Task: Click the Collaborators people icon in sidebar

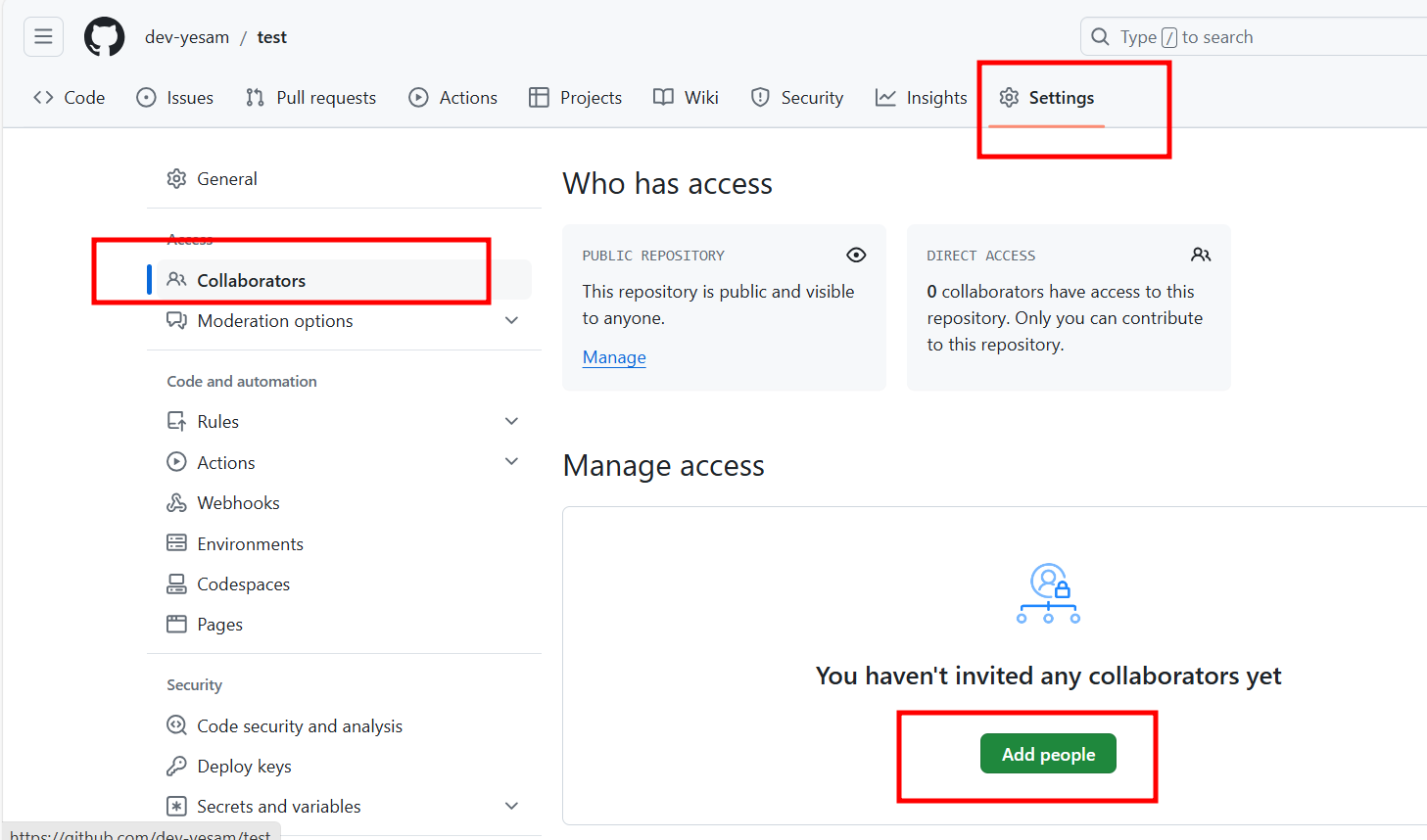Action: [176, 280]
